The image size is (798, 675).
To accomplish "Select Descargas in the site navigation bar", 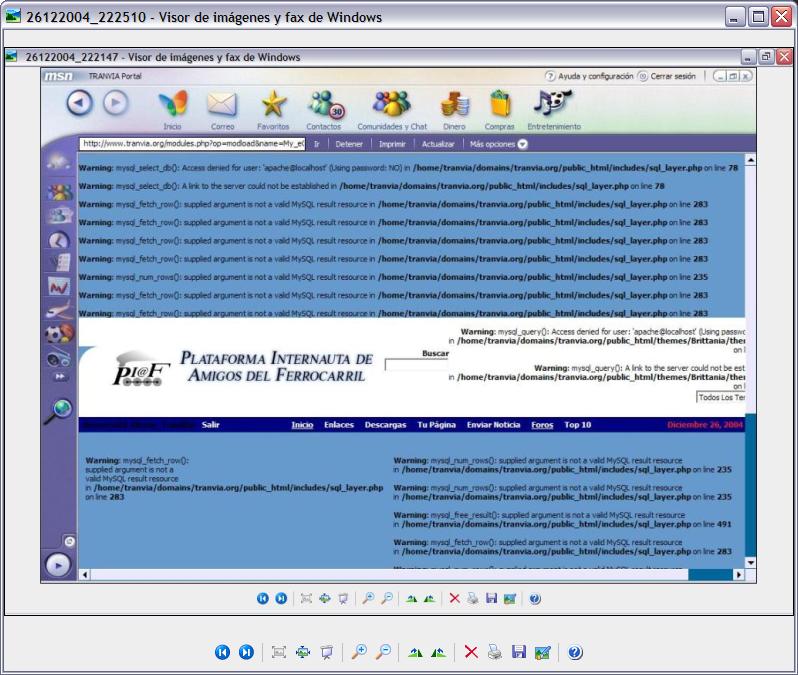I will (x=385, y=425).
